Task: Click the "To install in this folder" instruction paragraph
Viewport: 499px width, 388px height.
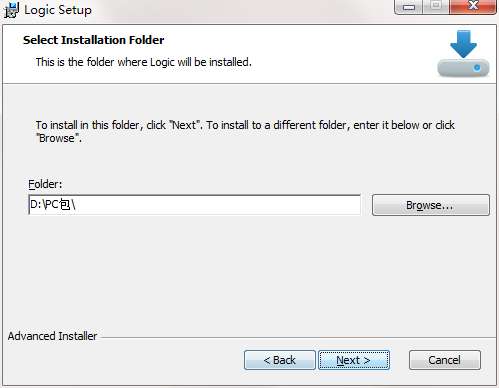Action: point(245,131)
